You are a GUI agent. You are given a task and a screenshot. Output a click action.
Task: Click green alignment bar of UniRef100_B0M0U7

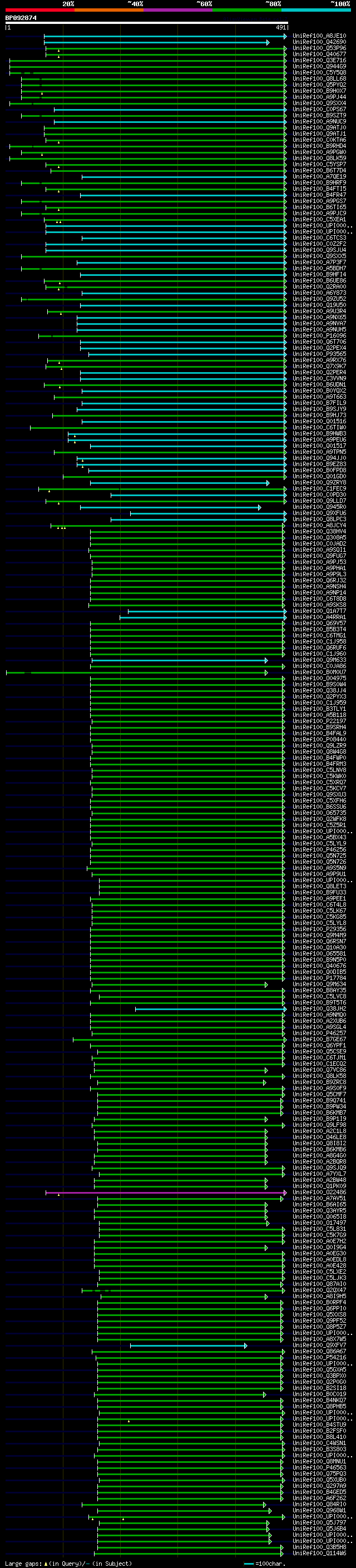(137, 672)
